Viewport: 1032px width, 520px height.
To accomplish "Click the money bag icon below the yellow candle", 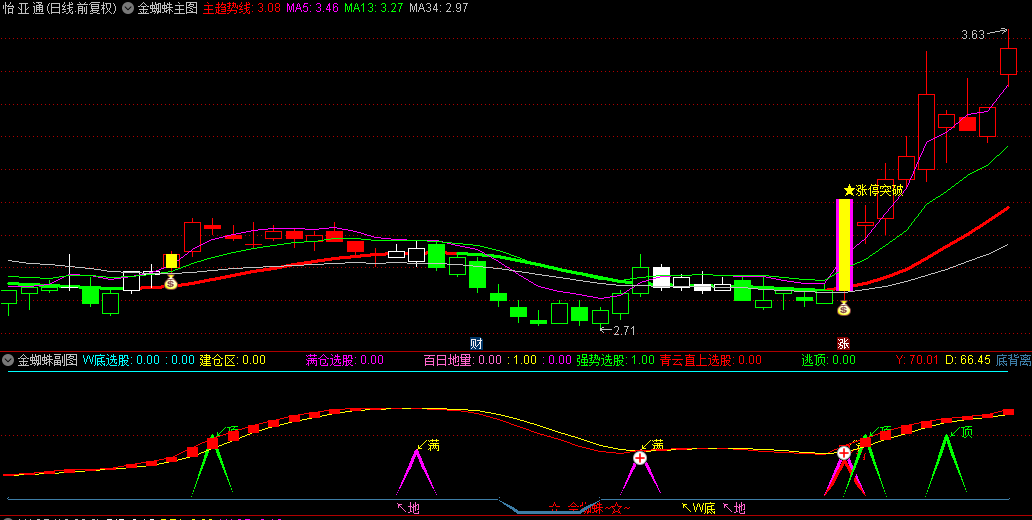I will [170, 283].
